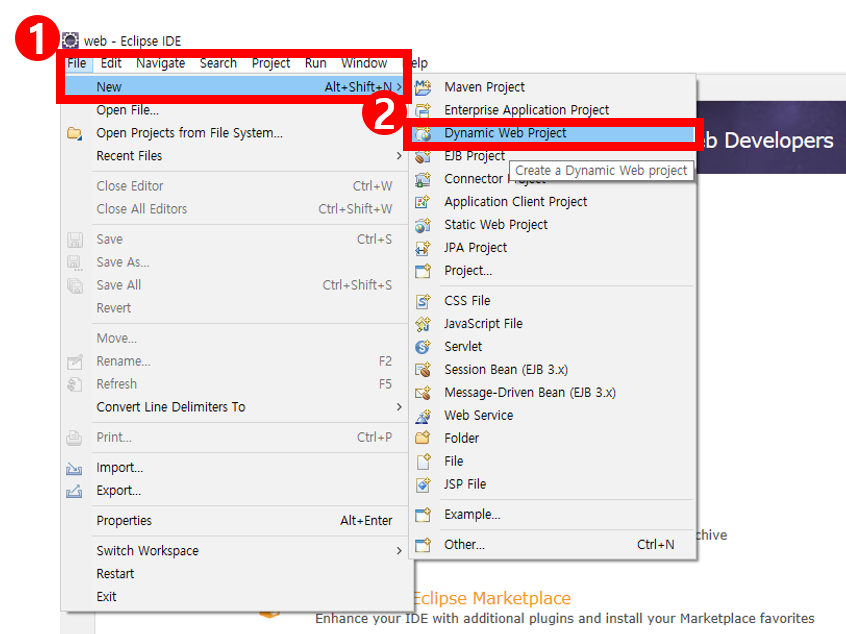
Task: Choose Export... in File menu
Action: coord(234,490)
